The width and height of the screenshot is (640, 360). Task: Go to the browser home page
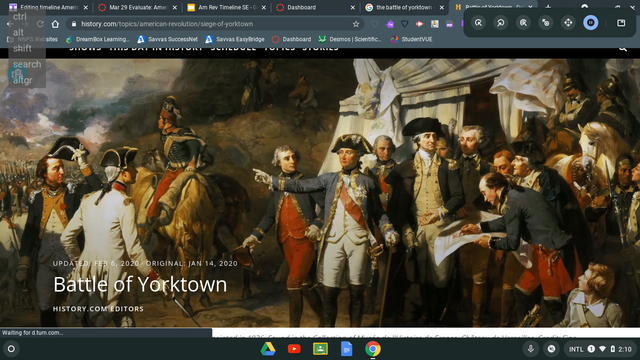click(x=55, y=24)
